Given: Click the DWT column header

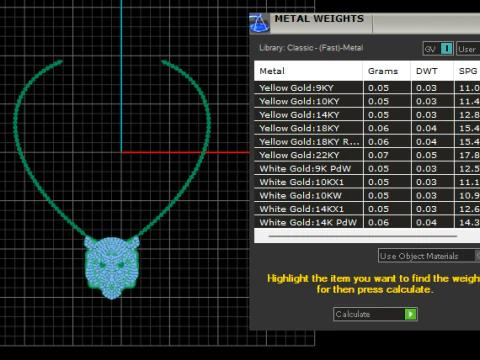Looking at the screenshot, I should tap(432, 71).
